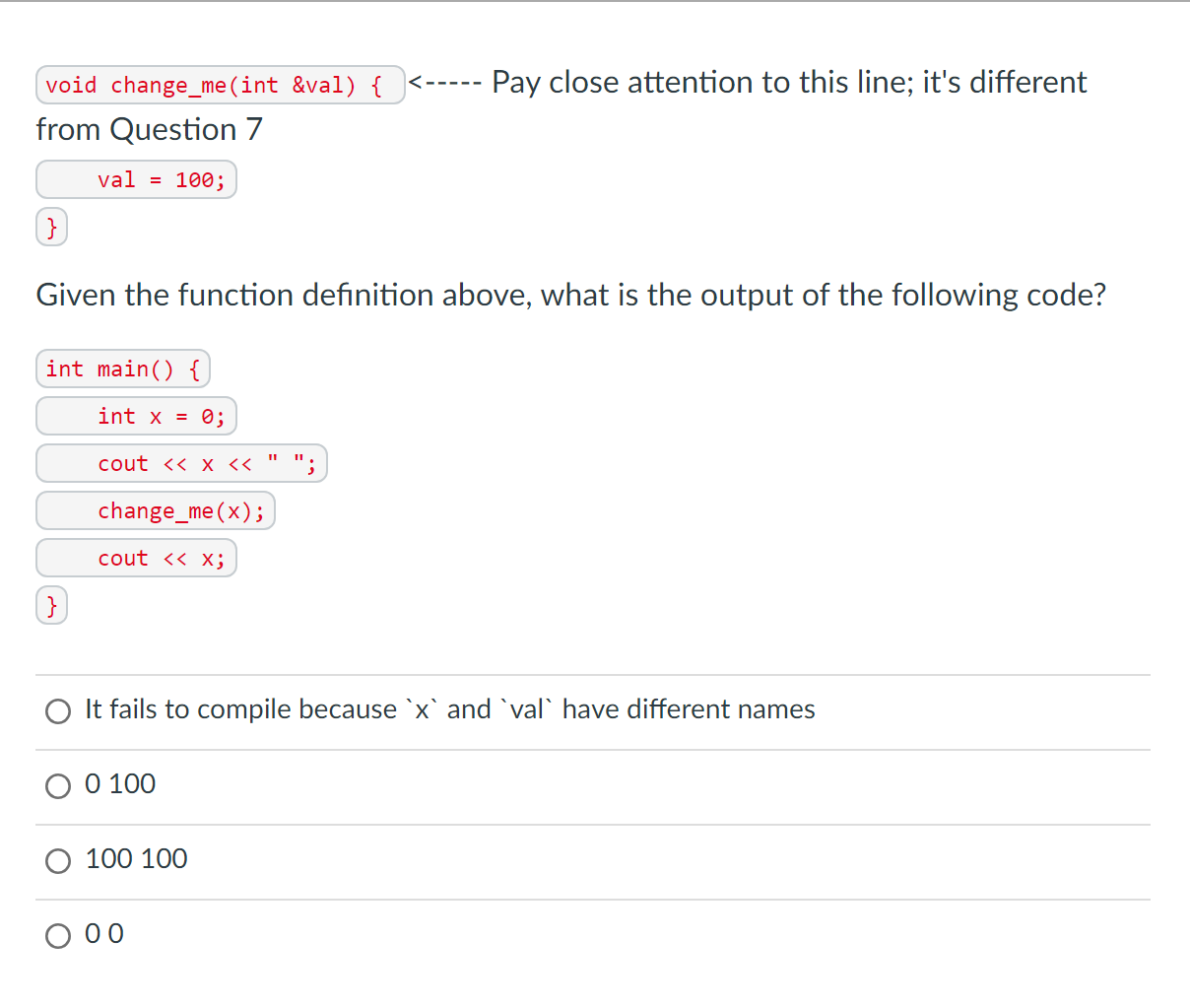Click the "cout << x;" code pill
1190x1008 pixels.
coord(136,558)
